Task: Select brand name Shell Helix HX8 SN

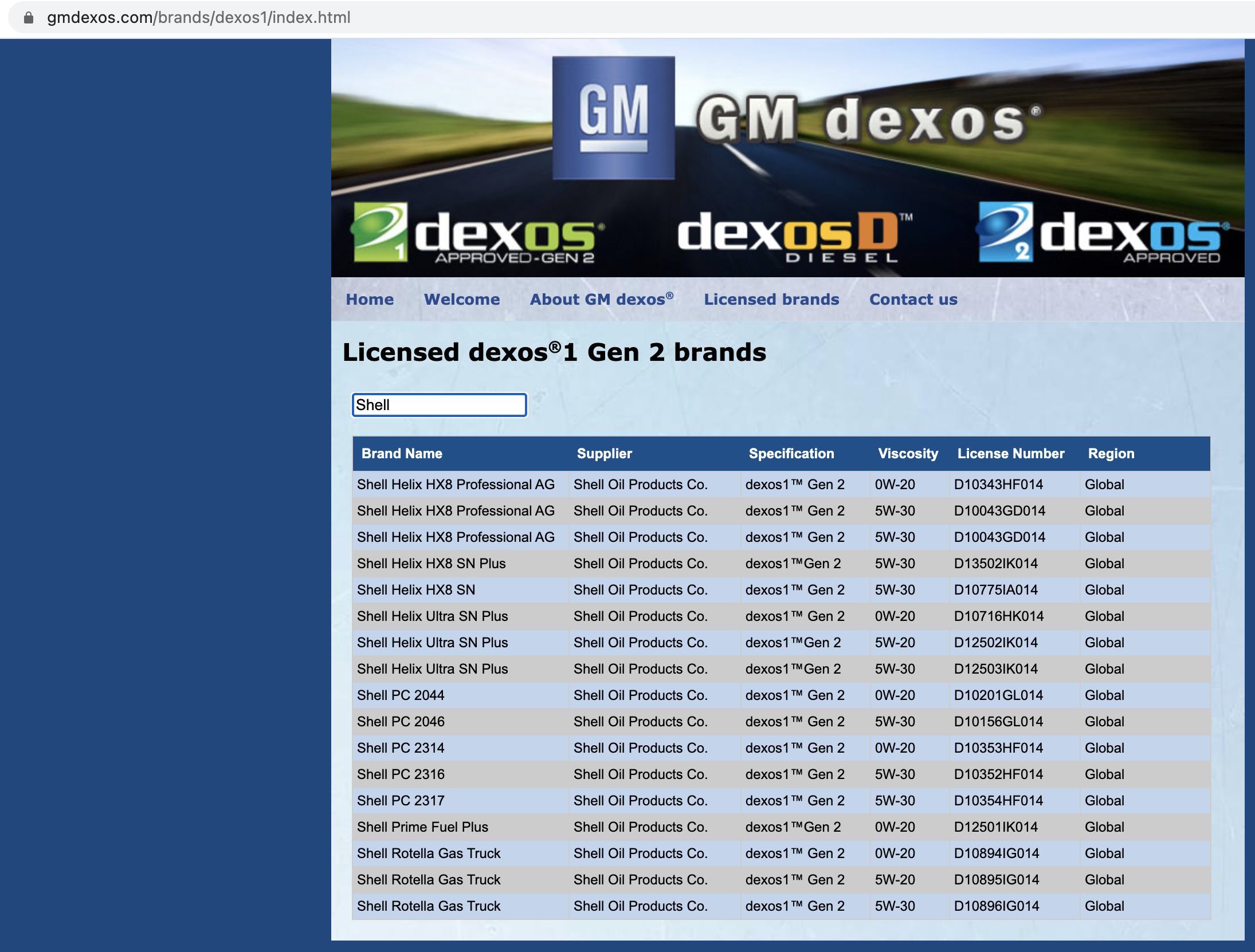Action: click(x=416, y=590)
